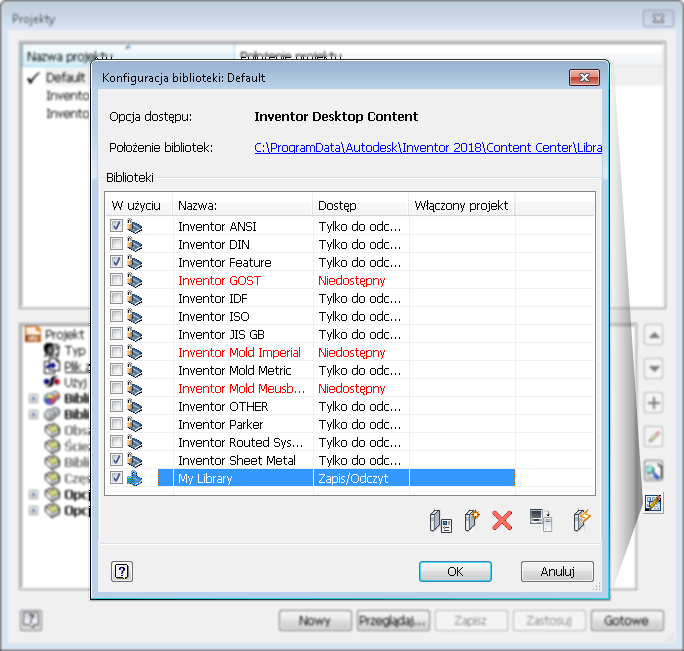Click Niedostępny in the Inventor GOST row
This screenshot has width=684, height=651.
352,281
